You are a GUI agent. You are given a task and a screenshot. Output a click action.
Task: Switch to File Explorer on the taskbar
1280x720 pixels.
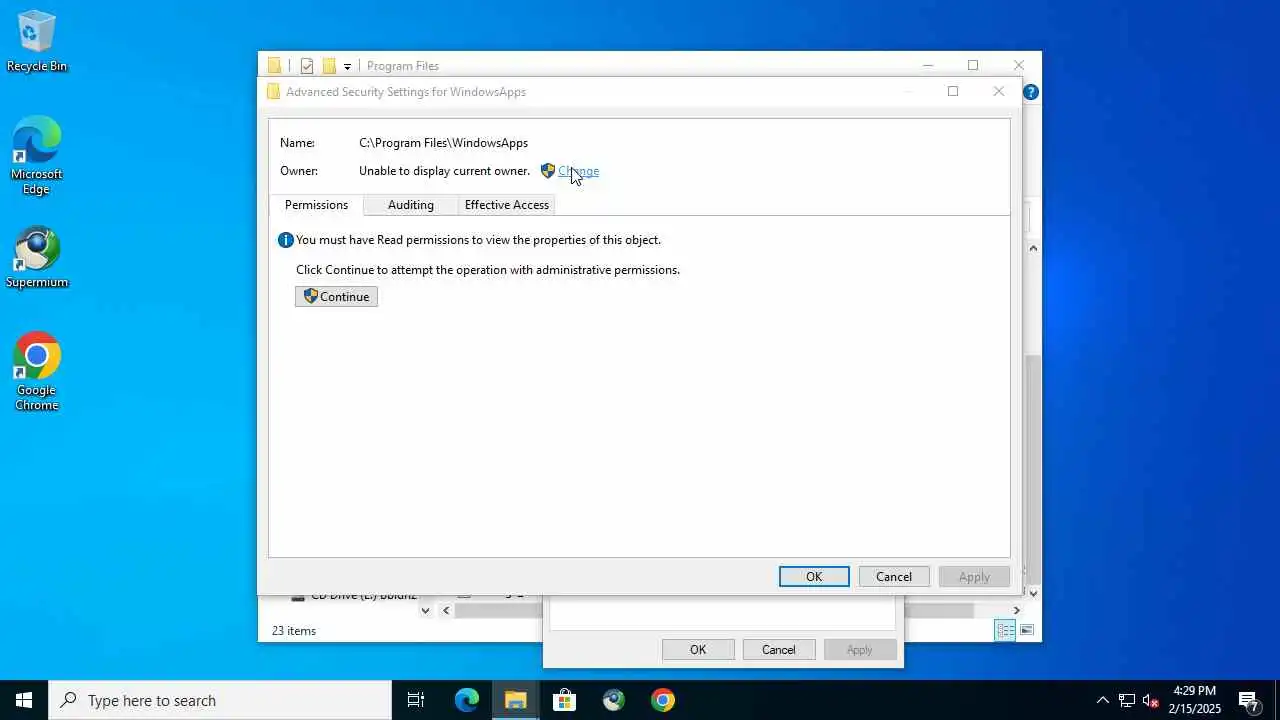click(516, 700)
